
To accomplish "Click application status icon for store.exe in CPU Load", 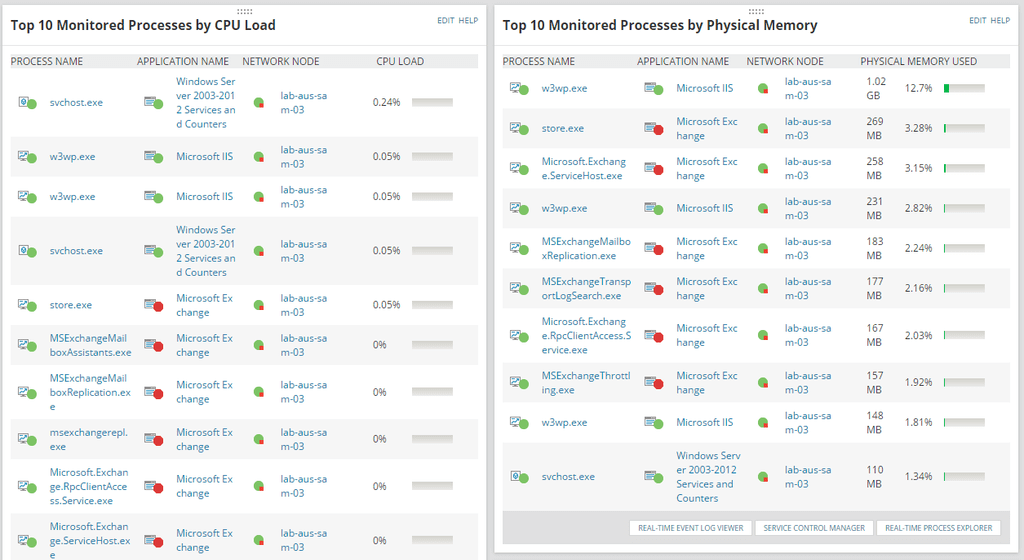I will [x=153, y=305].
